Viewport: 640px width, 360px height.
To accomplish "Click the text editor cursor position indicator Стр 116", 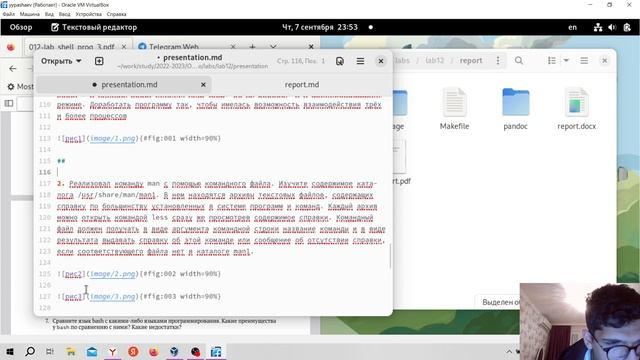I will click(x=301, y=61).
